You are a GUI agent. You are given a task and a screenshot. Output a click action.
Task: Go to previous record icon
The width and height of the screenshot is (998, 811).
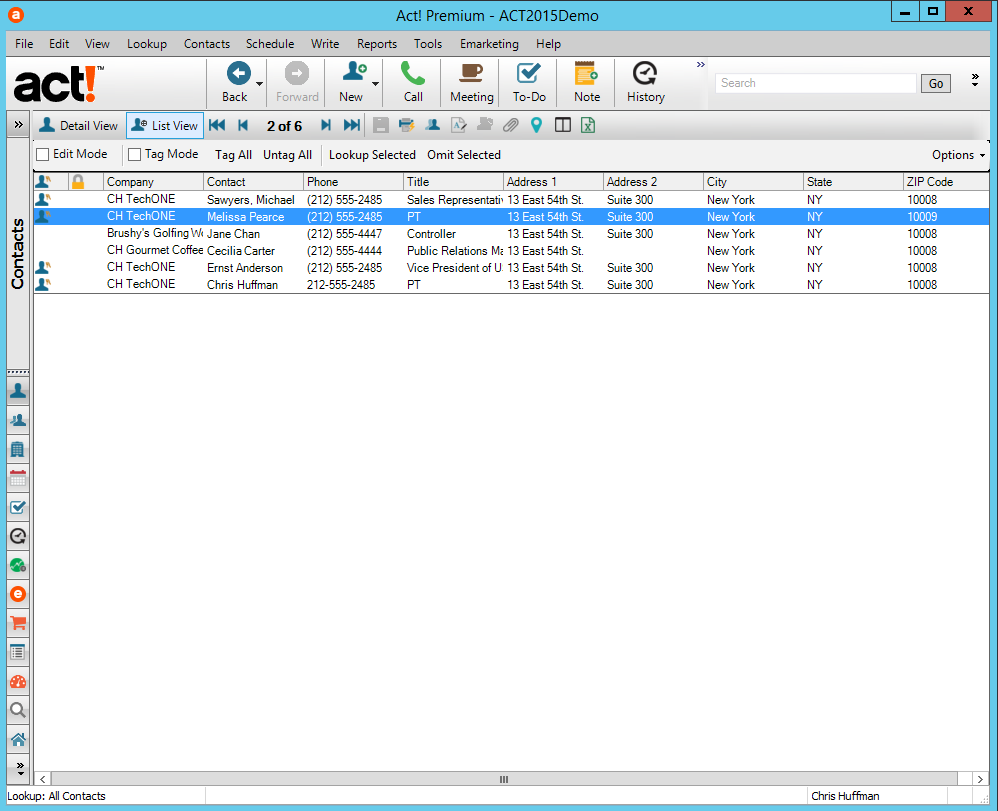[x=242, y=125]
